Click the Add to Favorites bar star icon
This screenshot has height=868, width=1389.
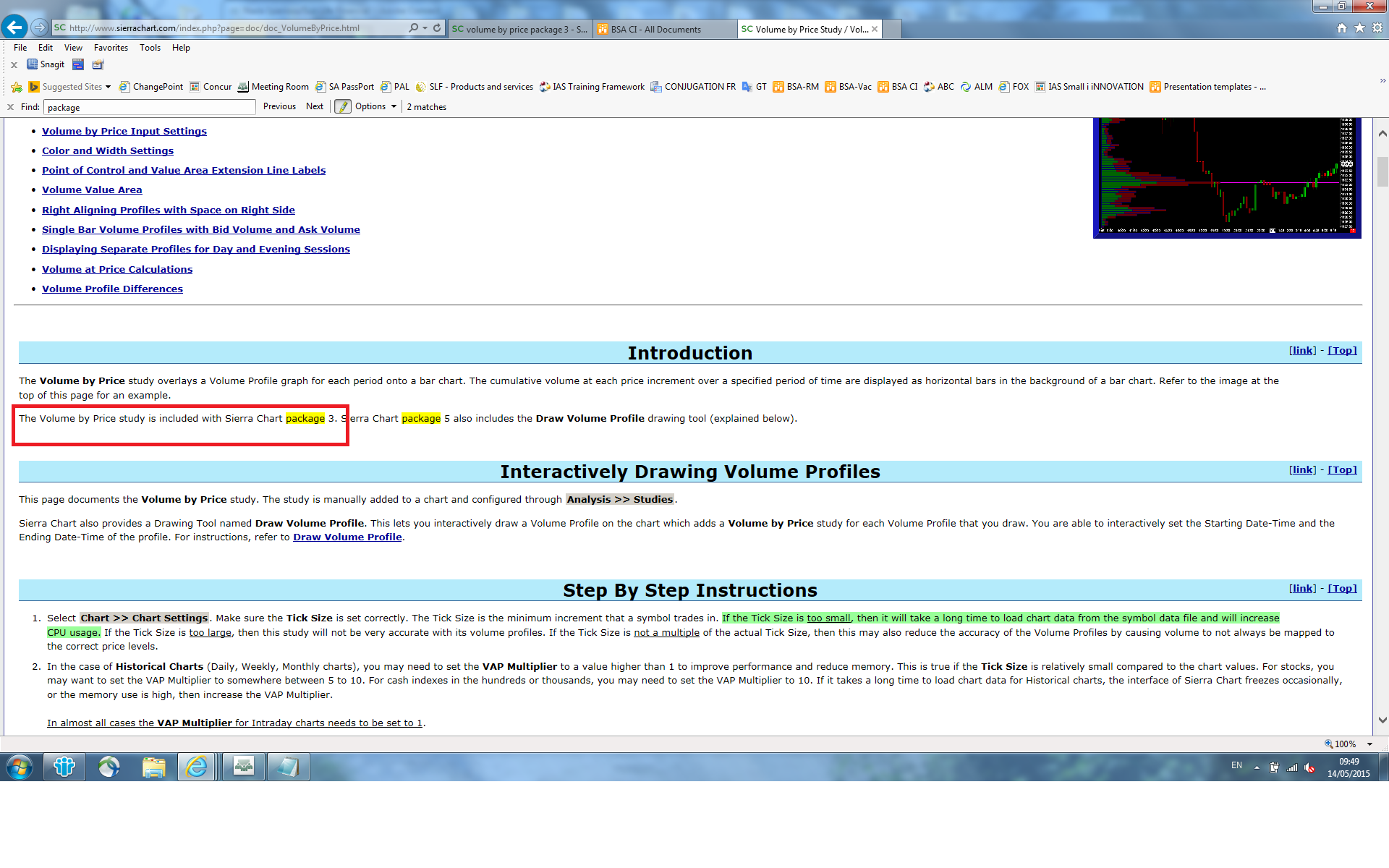tap(17, 87)
